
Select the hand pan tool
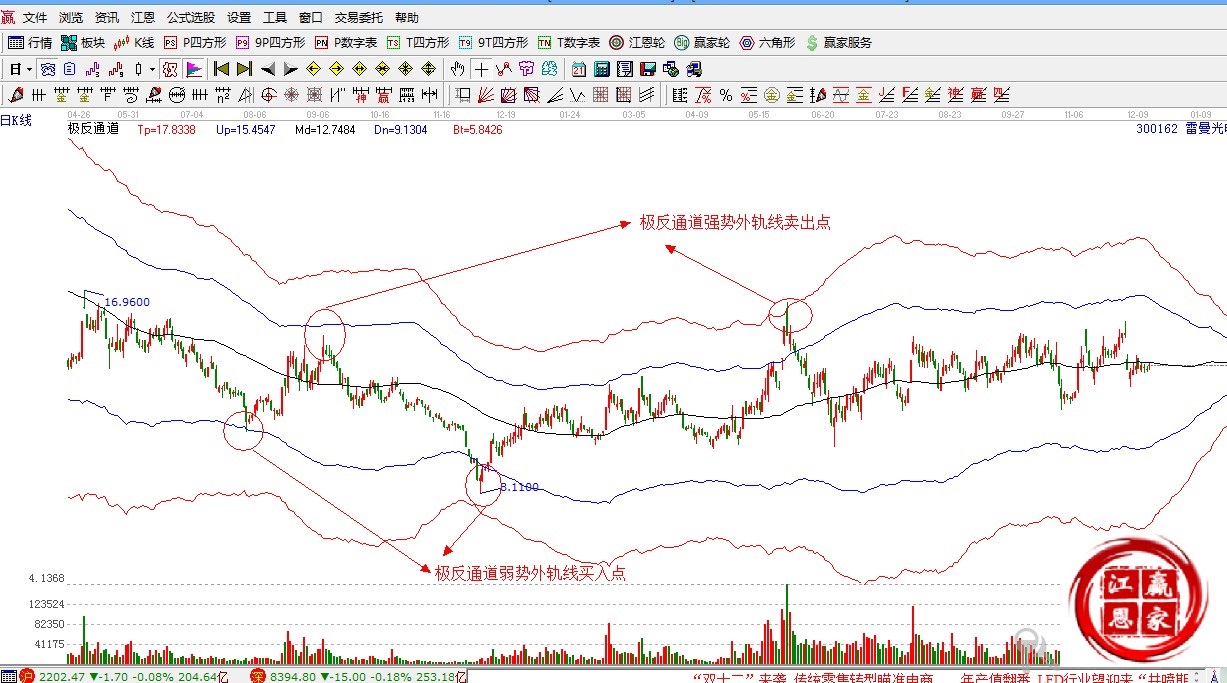458,69
